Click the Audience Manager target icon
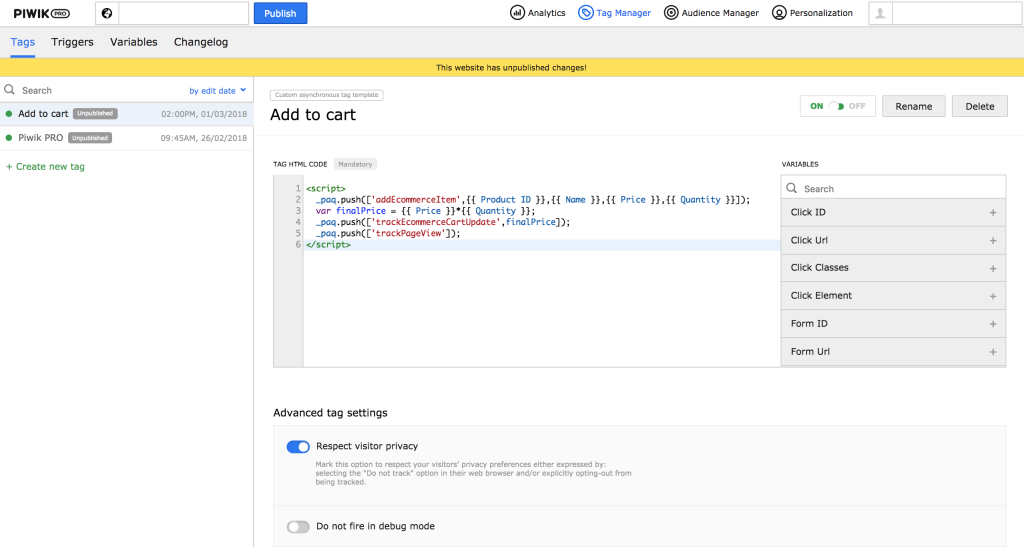This screenshot has width=1024, height=547. tap(671, 12)
